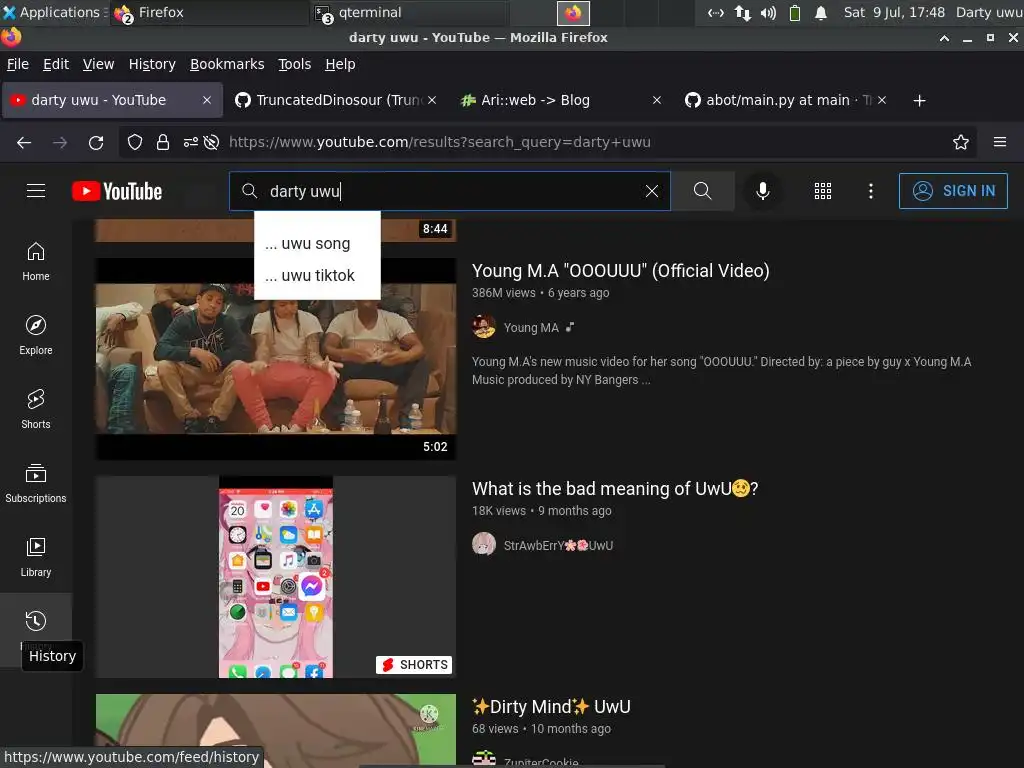Viewport: 1024px width, 768px height.
Task: Clear the search text with the X icon
Action: click(x=652, y=191)
